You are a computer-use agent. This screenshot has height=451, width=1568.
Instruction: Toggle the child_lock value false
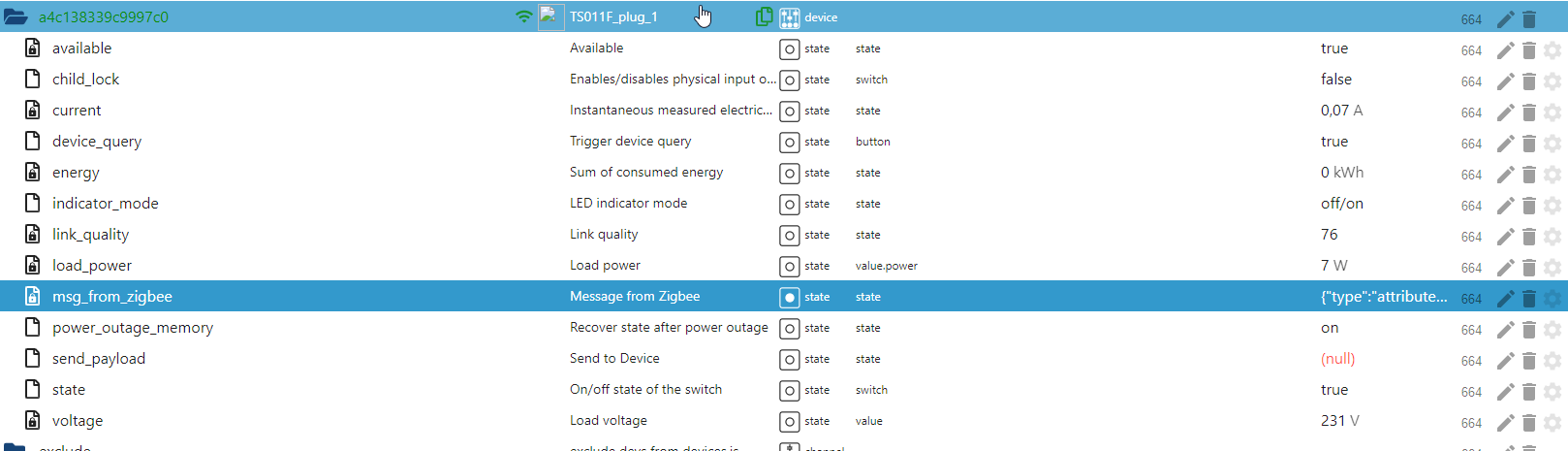tap(1335, 80)
